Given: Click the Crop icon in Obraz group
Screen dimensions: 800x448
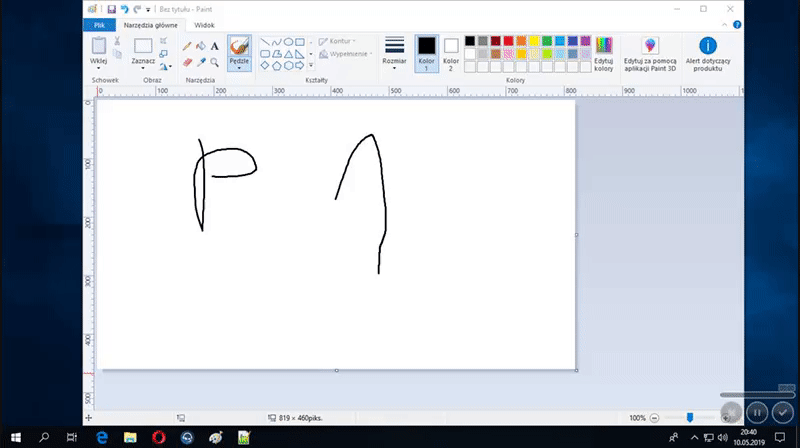Looking at the screenshot, I should tap(163, 41).
